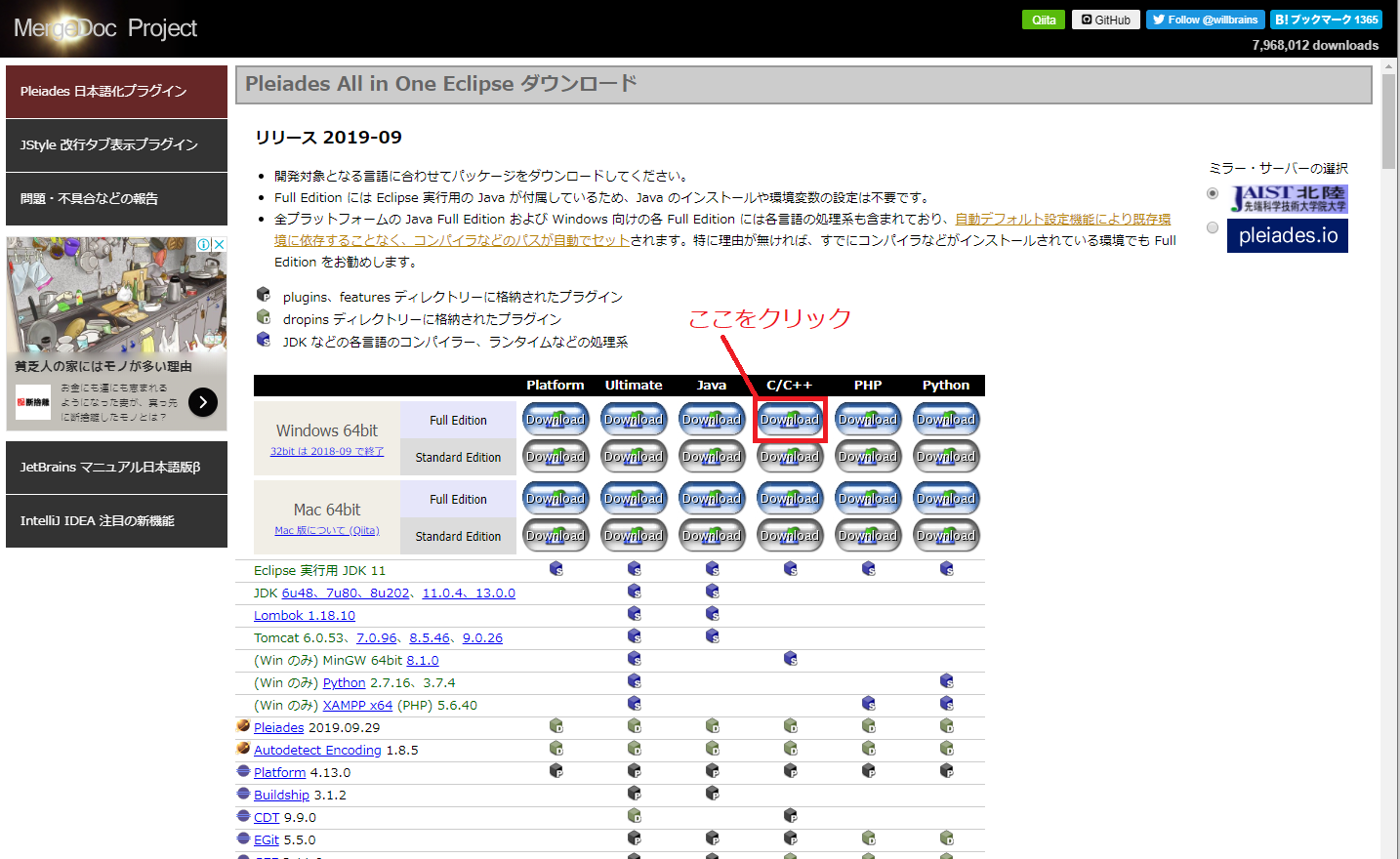Open the EGit link
The height and width of the screenshot is (859, 1400).
tap(267, 839)
